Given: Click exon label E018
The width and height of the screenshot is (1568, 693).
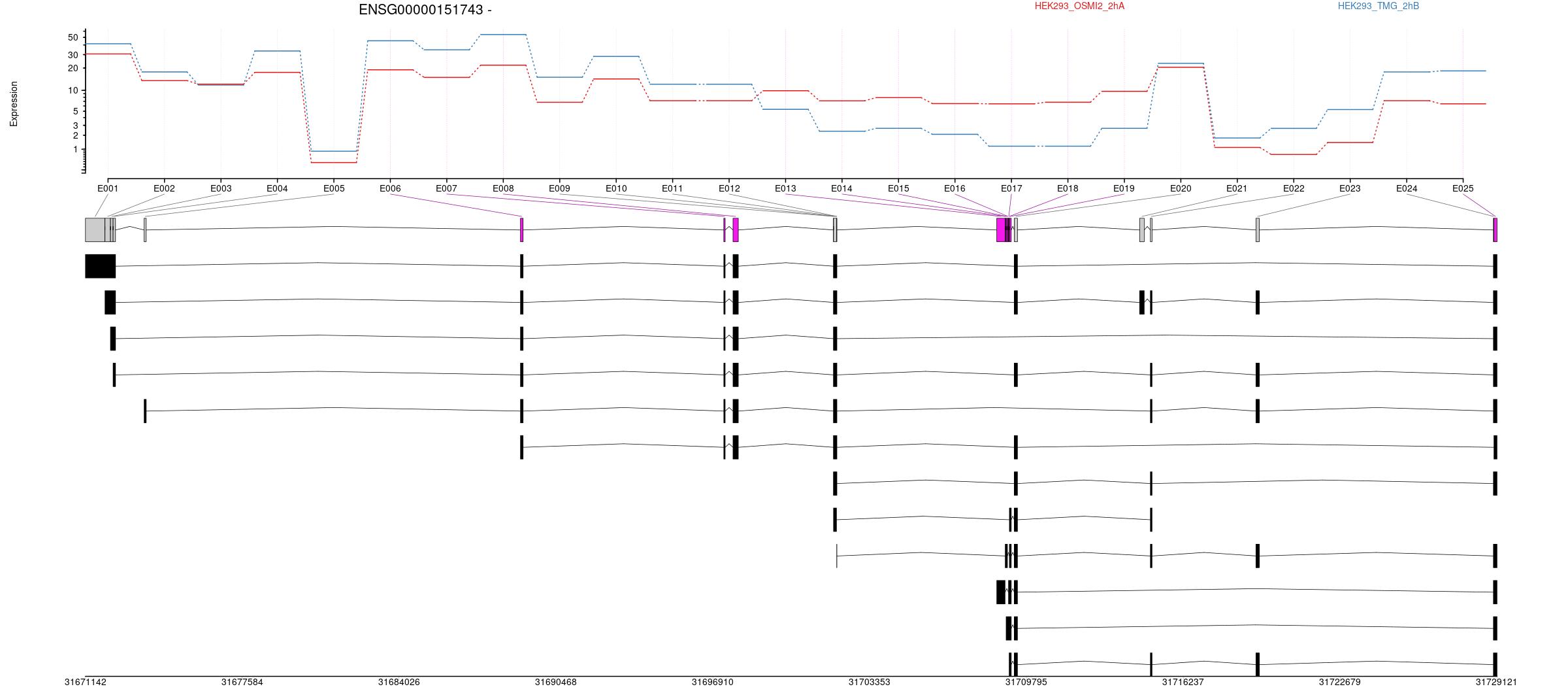Looking at the screenshot, I should tap(1068, 188).
